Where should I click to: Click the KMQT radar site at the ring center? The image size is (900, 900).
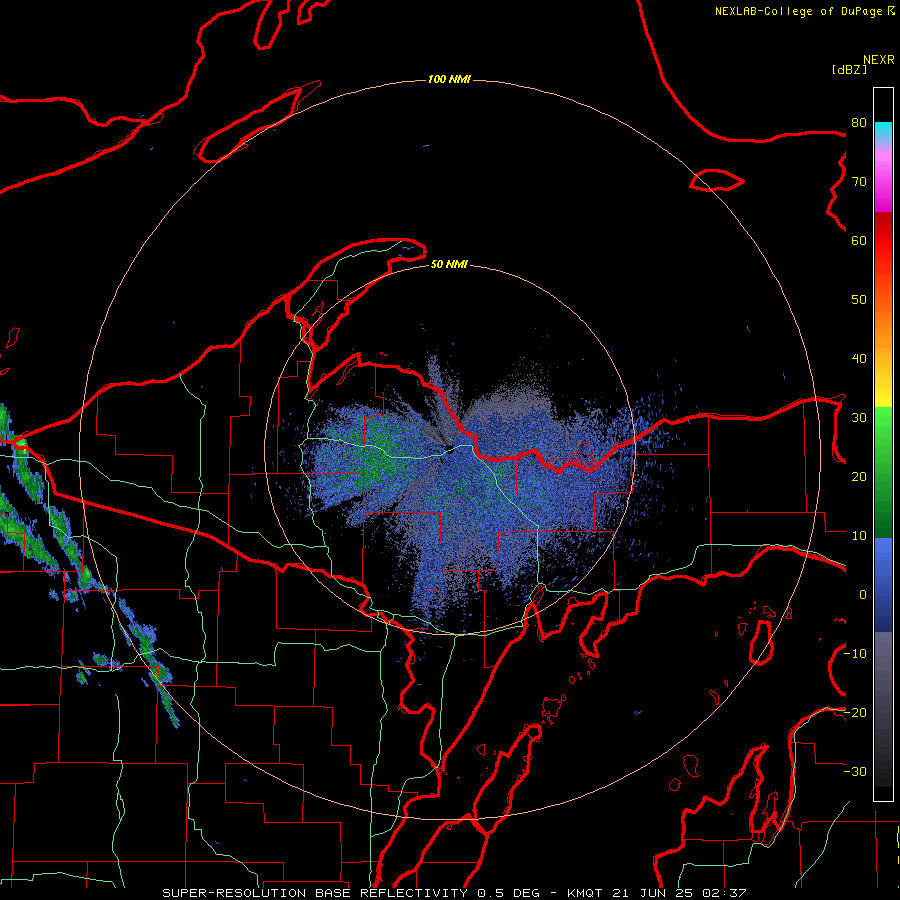pos(449,449)
